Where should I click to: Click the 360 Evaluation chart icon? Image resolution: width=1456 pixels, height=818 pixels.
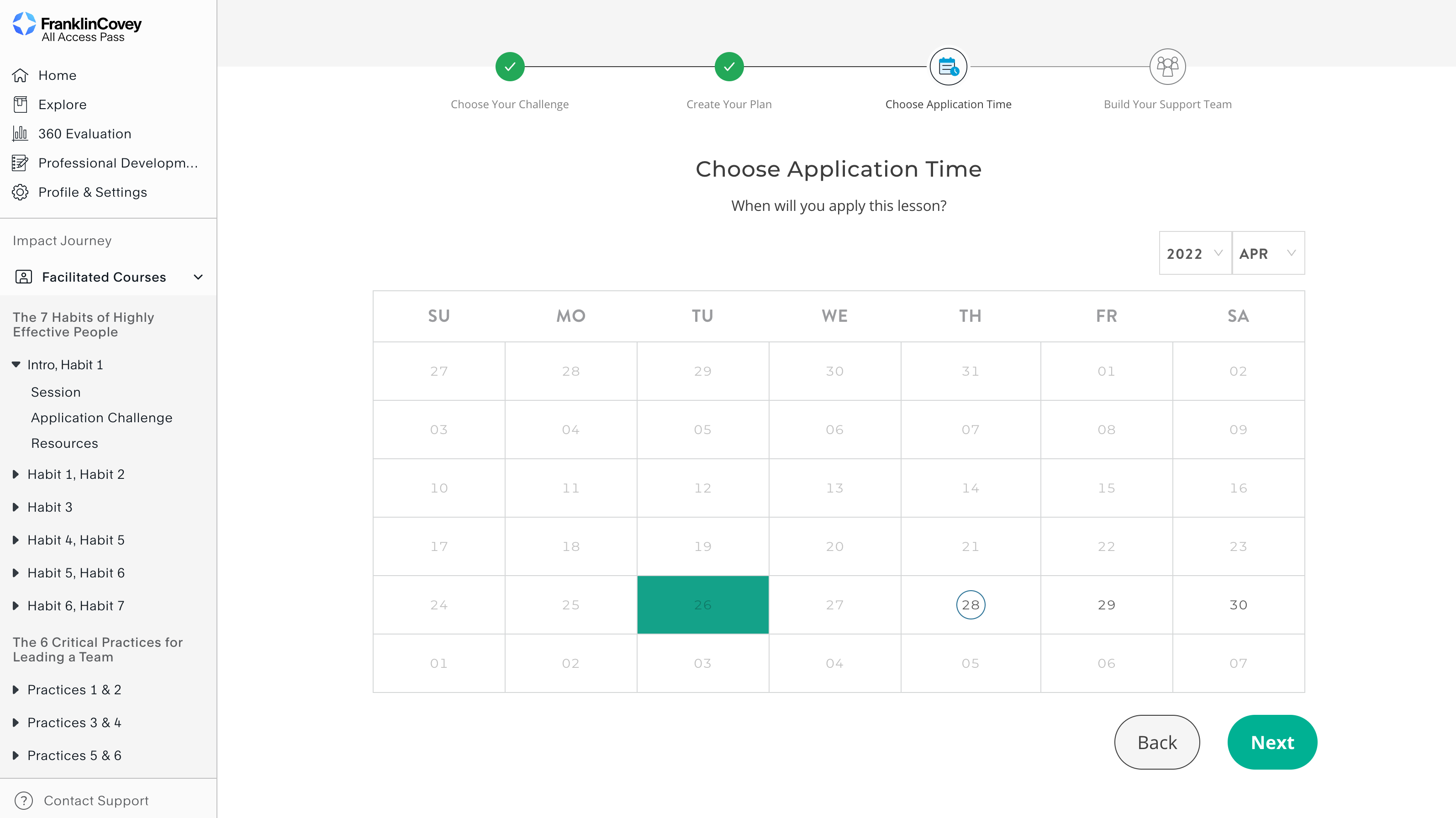coord(21,133)
